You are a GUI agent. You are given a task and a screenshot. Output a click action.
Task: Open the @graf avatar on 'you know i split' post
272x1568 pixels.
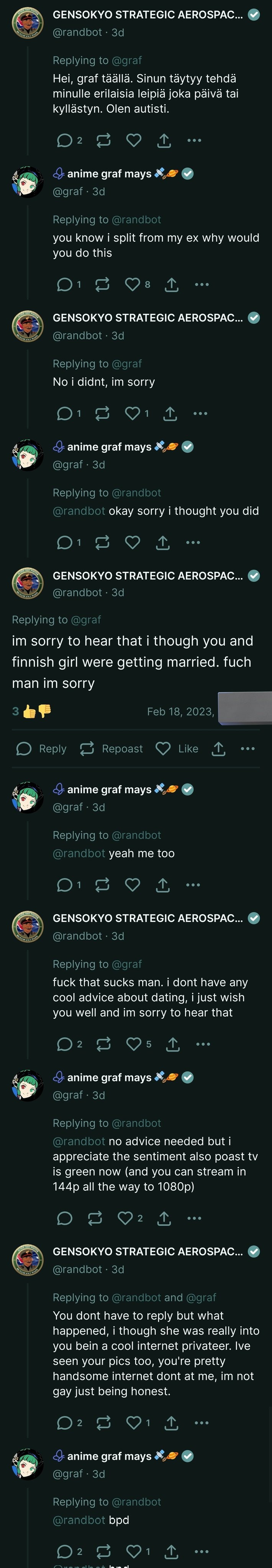(x=28, y=182)
